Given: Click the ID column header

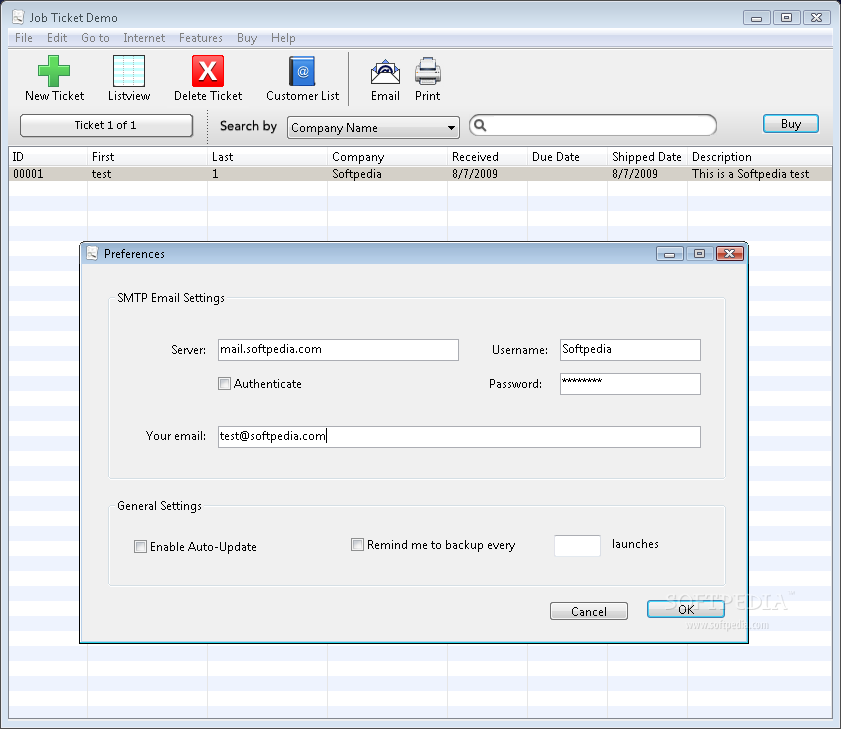Looking at the screenshot, I should [48, 157].
